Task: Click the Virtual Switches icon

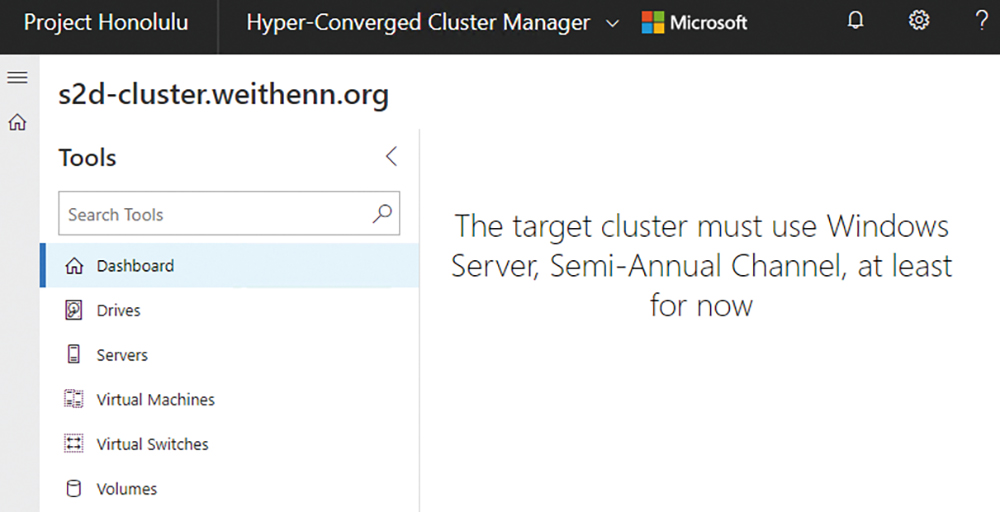Action: [74, 444]
